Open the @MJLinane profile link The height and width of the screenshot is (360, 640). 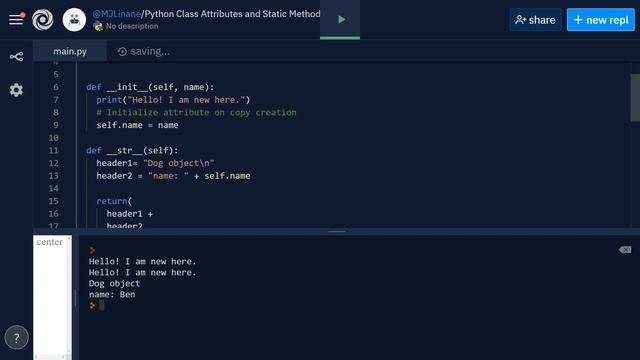click(x=116, y=14)
